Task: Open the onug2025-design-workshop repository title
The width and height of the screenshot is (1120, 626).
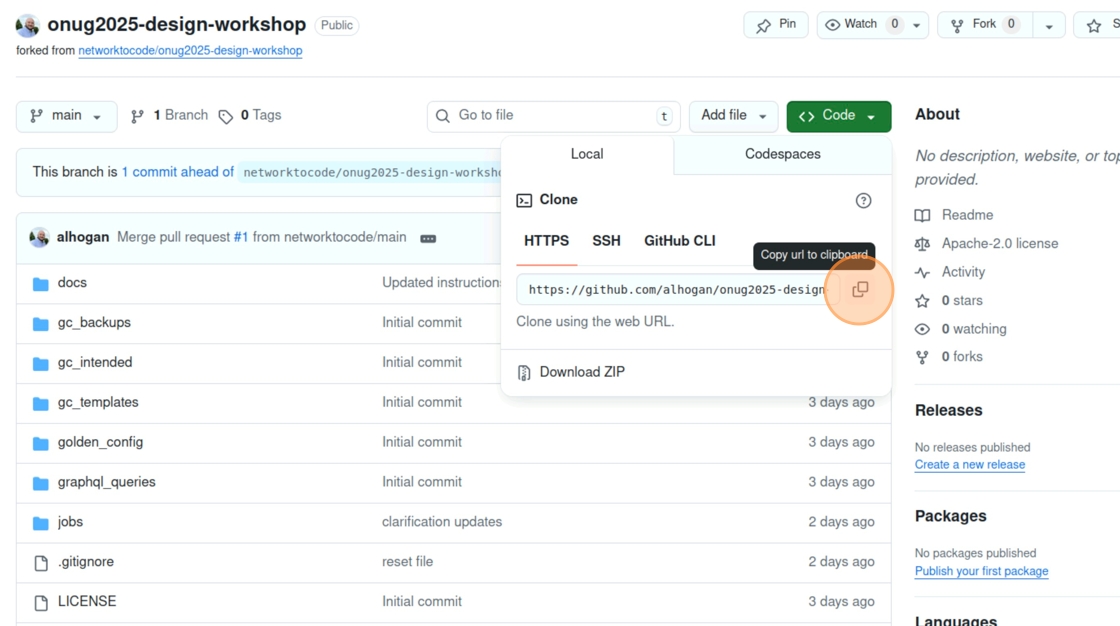Action: tap(176, 24)
